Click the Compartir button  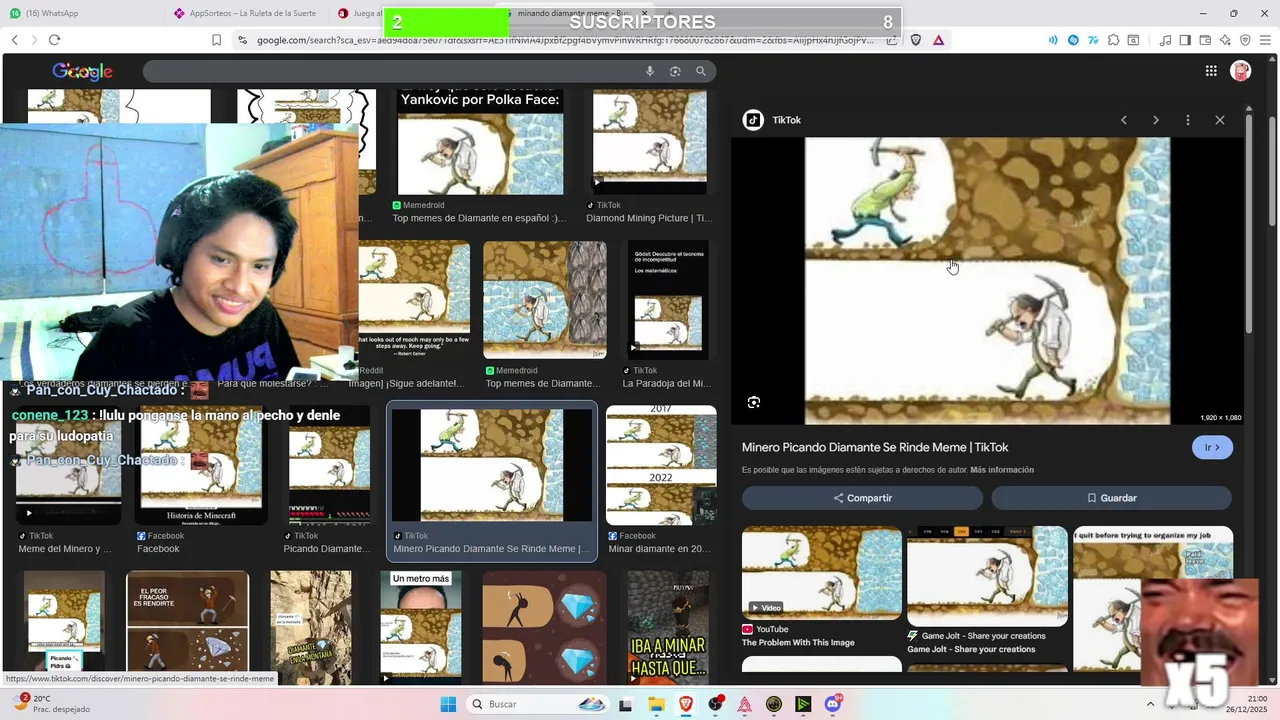click(x=862, y=498)
